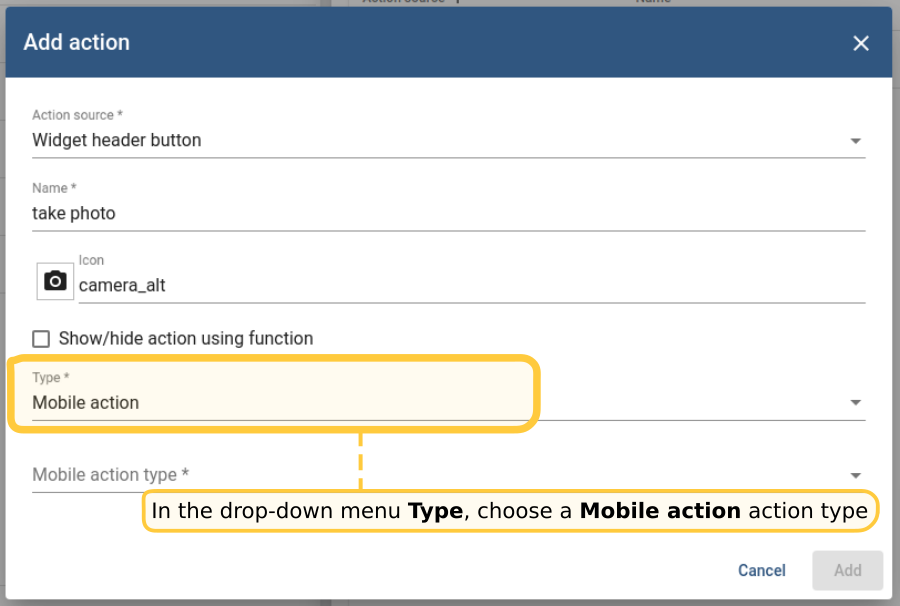Click the Name field label
Screen dimensions: 900x606
click(54, 188)
